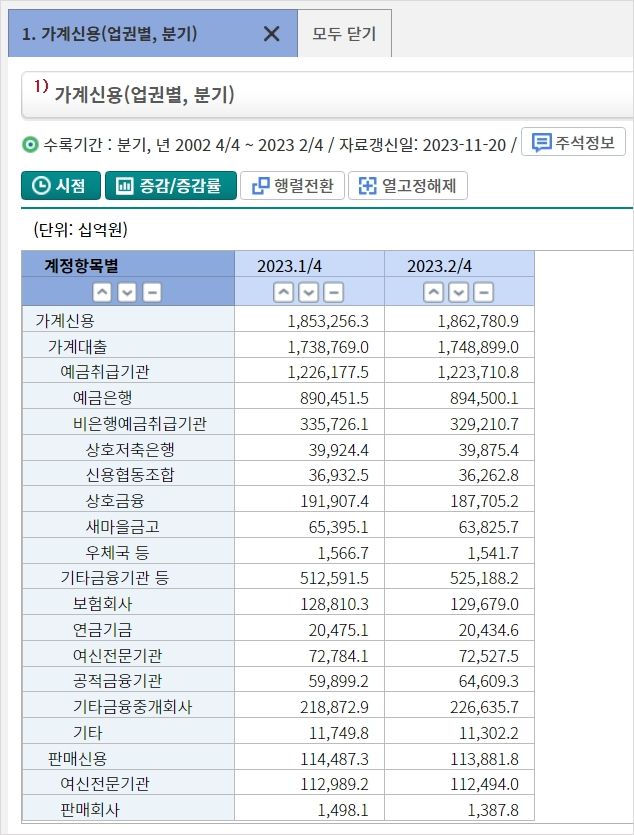Click up arrow under 계정항목별 header
634x835 pixels.
(102, 292)
